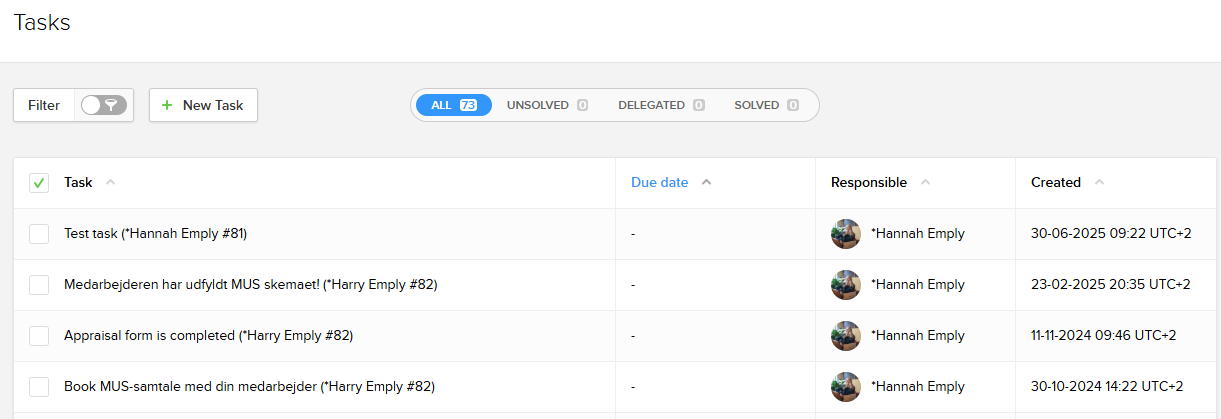Open the Book MUS-samtale med din medarbejder task

pos(249,387)
